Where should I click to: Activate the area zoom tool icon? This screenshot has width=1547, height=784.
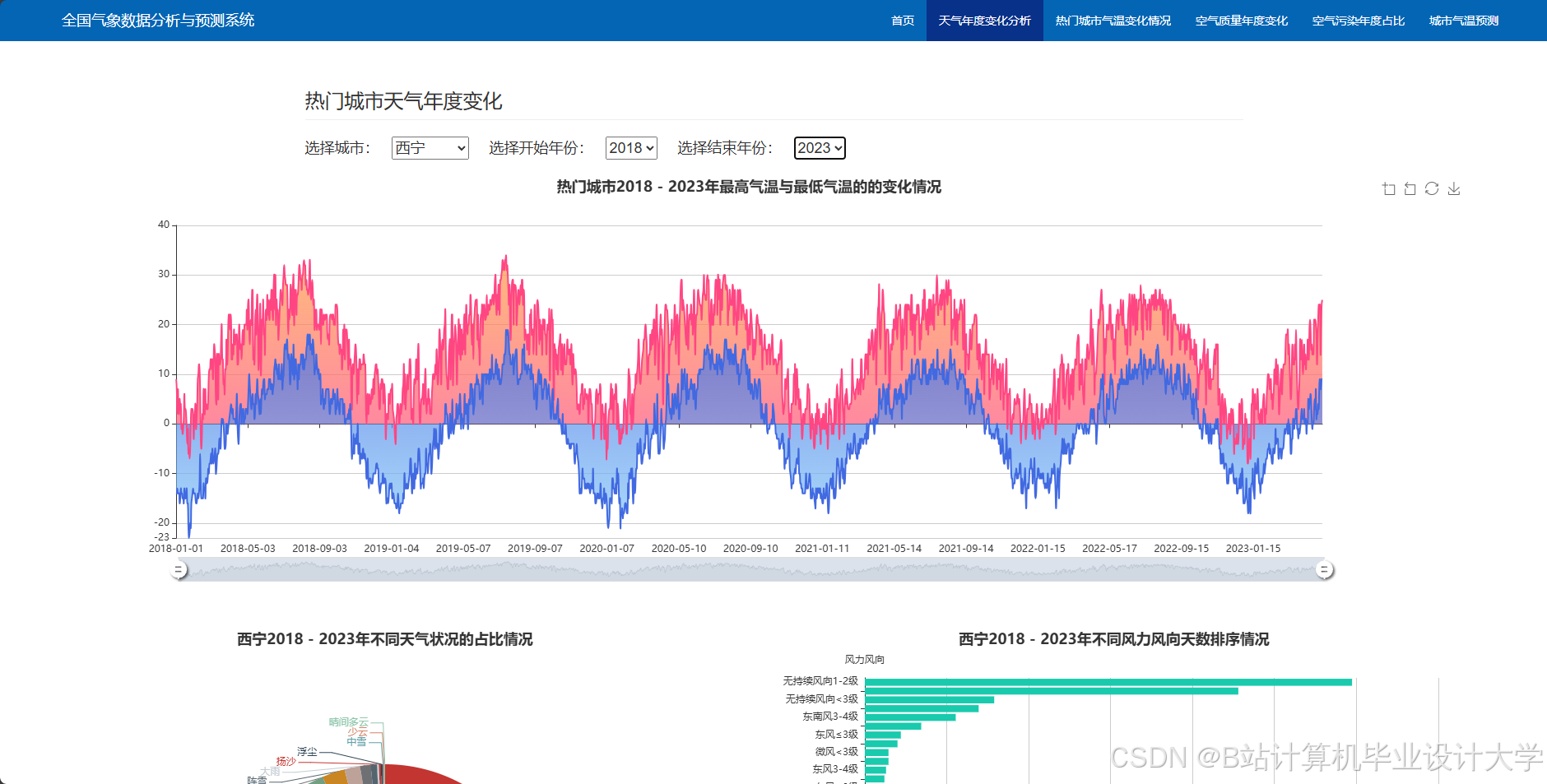tap(1389, 188)
